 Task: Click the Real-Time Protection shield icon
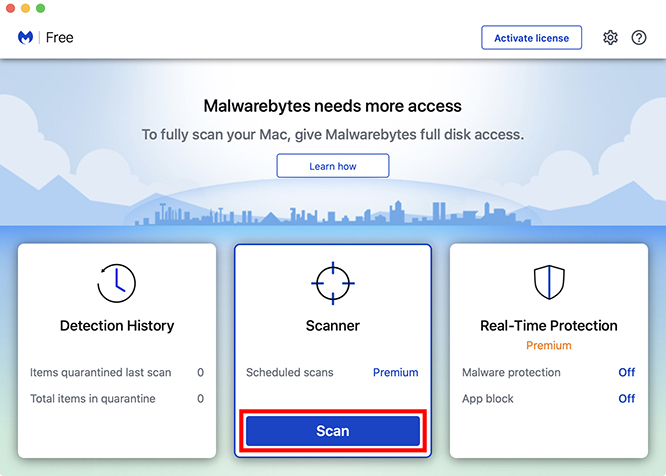(x=549, y=282)
